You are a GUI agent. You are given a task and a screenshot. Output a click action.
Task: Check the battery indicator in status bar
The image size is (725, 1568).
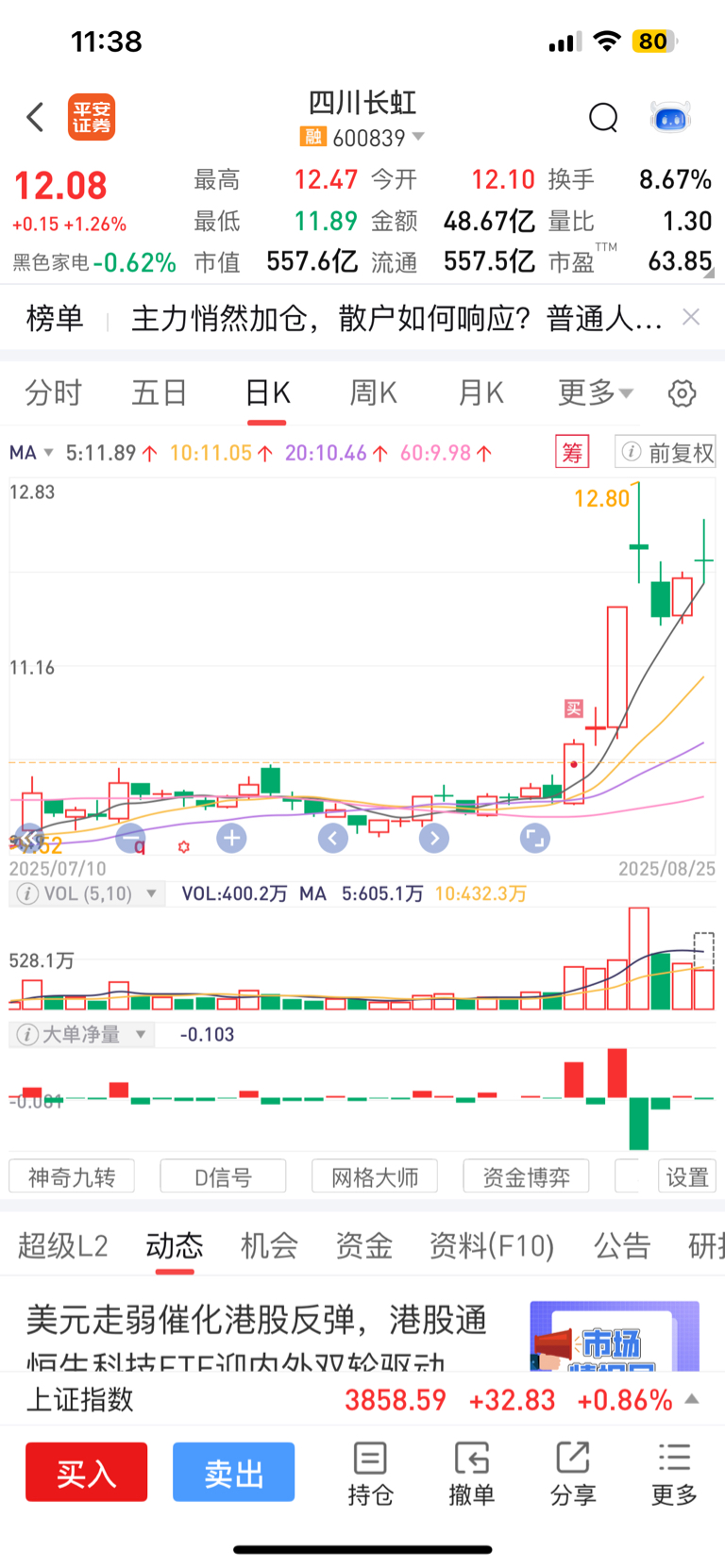click(656, 42)
